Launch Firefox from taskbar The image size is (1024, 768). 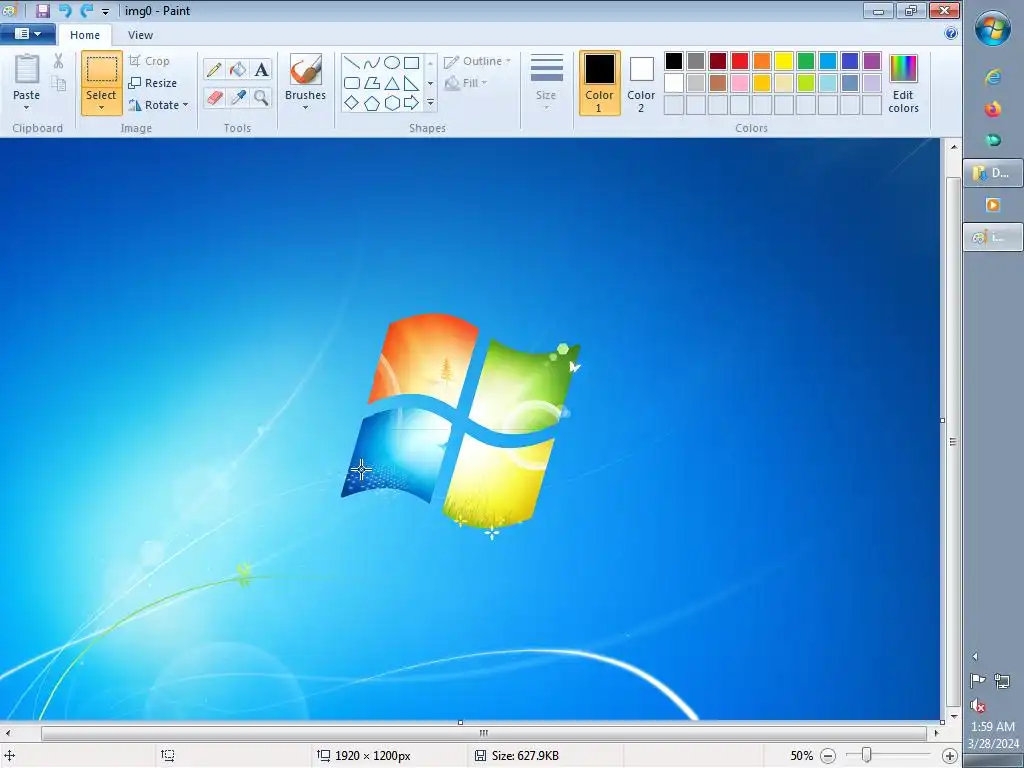click(993, 109)
